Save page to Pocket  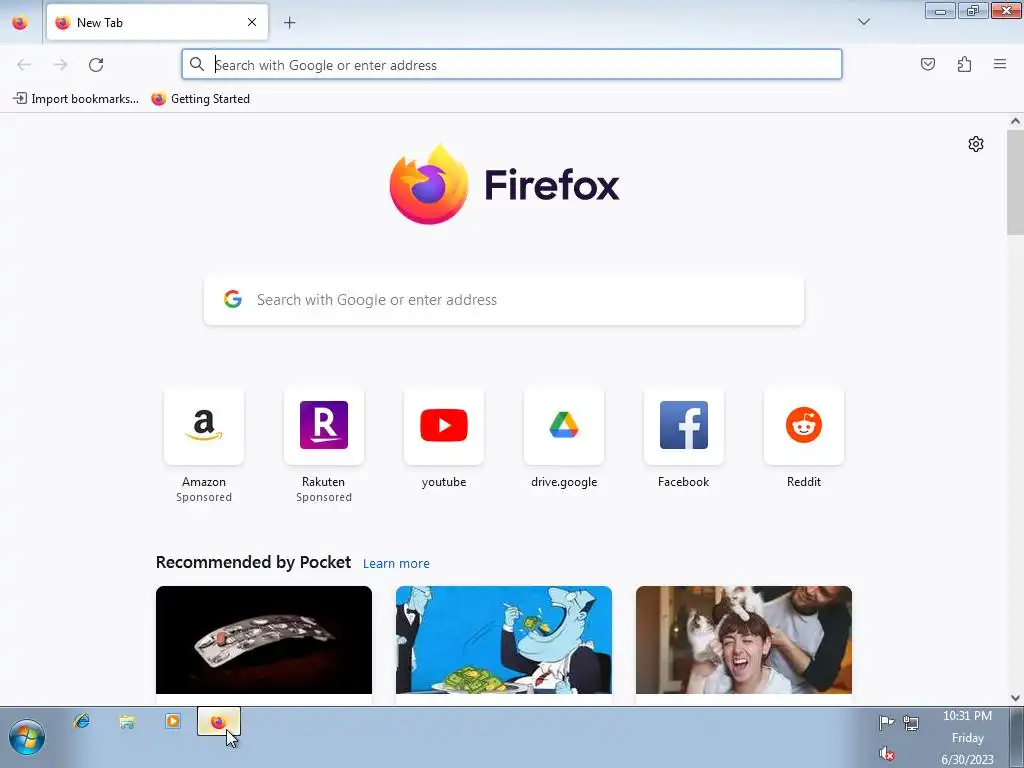point(927,64)
